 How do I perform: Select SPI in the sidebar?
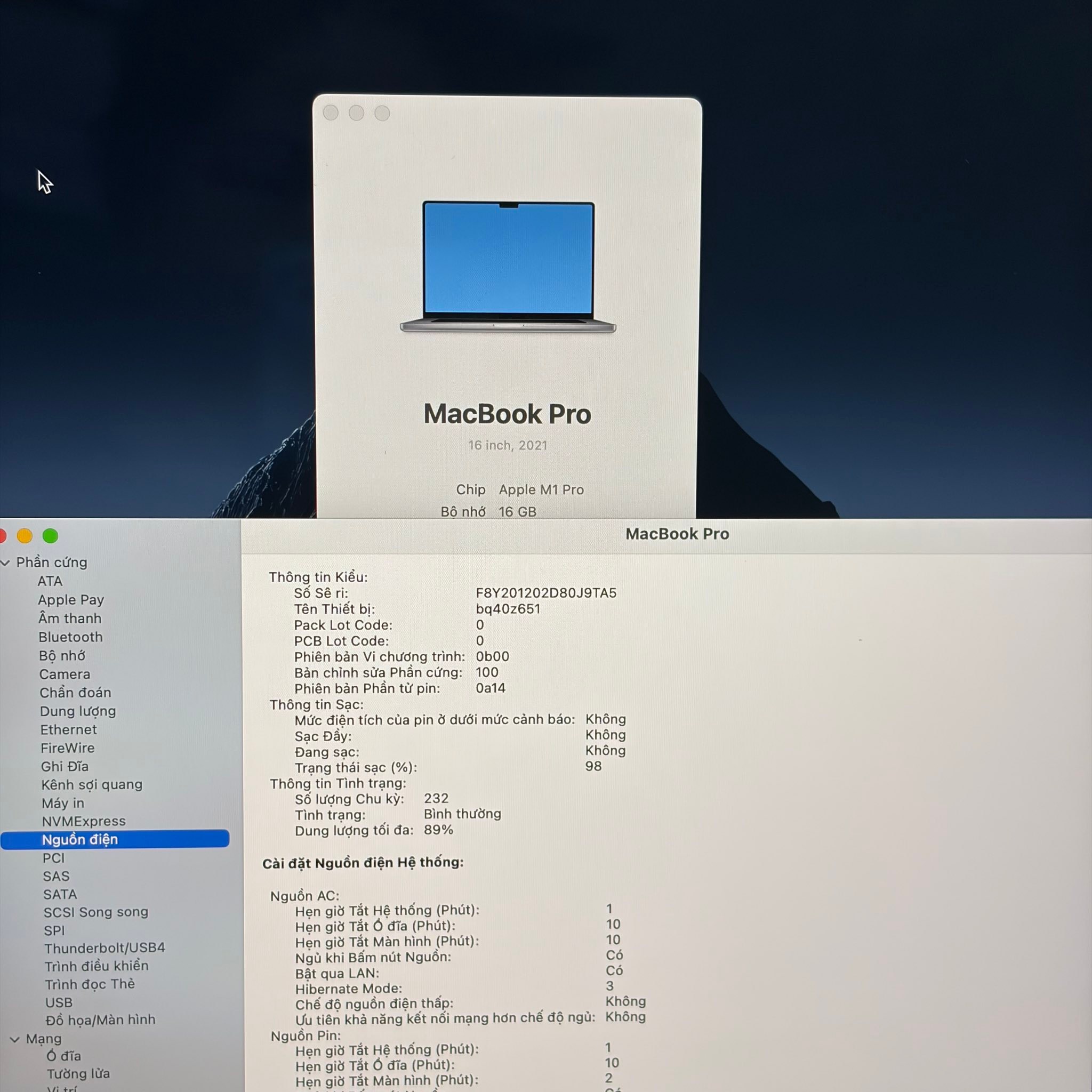(x=54, y=930)
